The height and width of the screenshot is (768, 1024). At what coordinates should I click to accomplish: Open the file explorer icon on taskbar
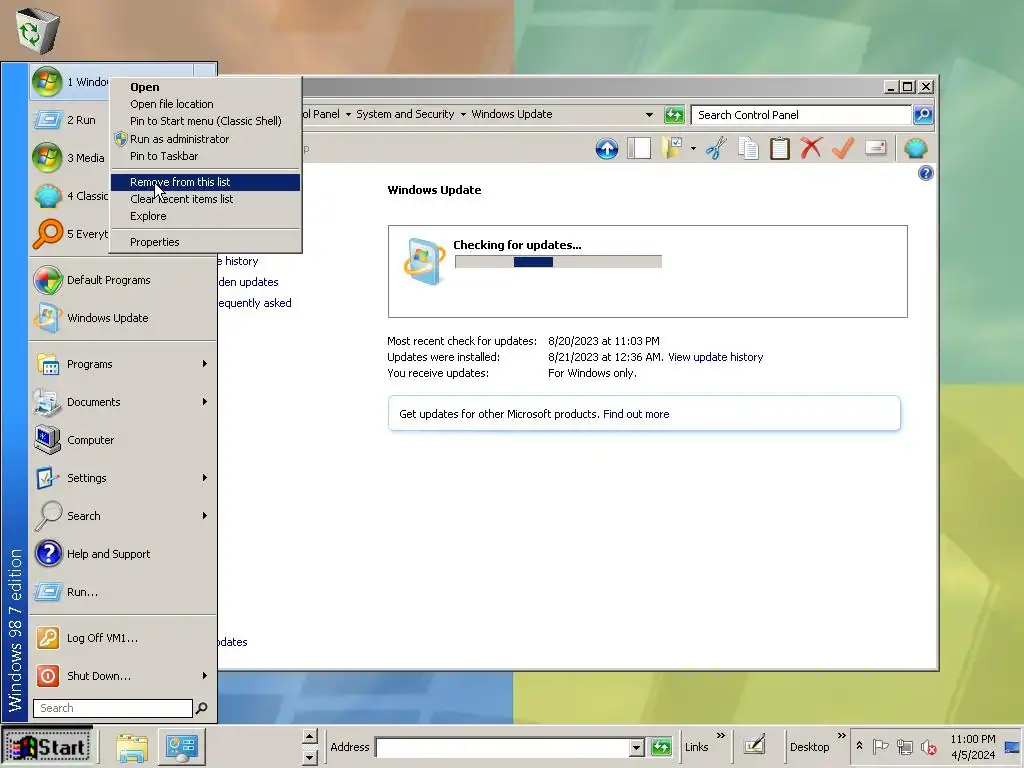pos(132,746)
